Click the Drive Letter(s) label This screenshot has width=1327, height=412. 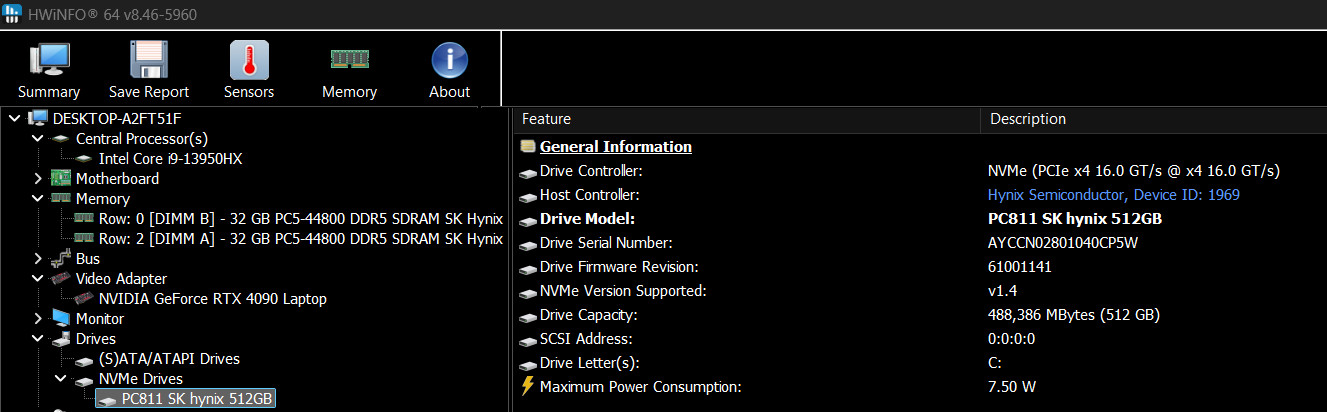pyautogui.click(x=589, y=363)
